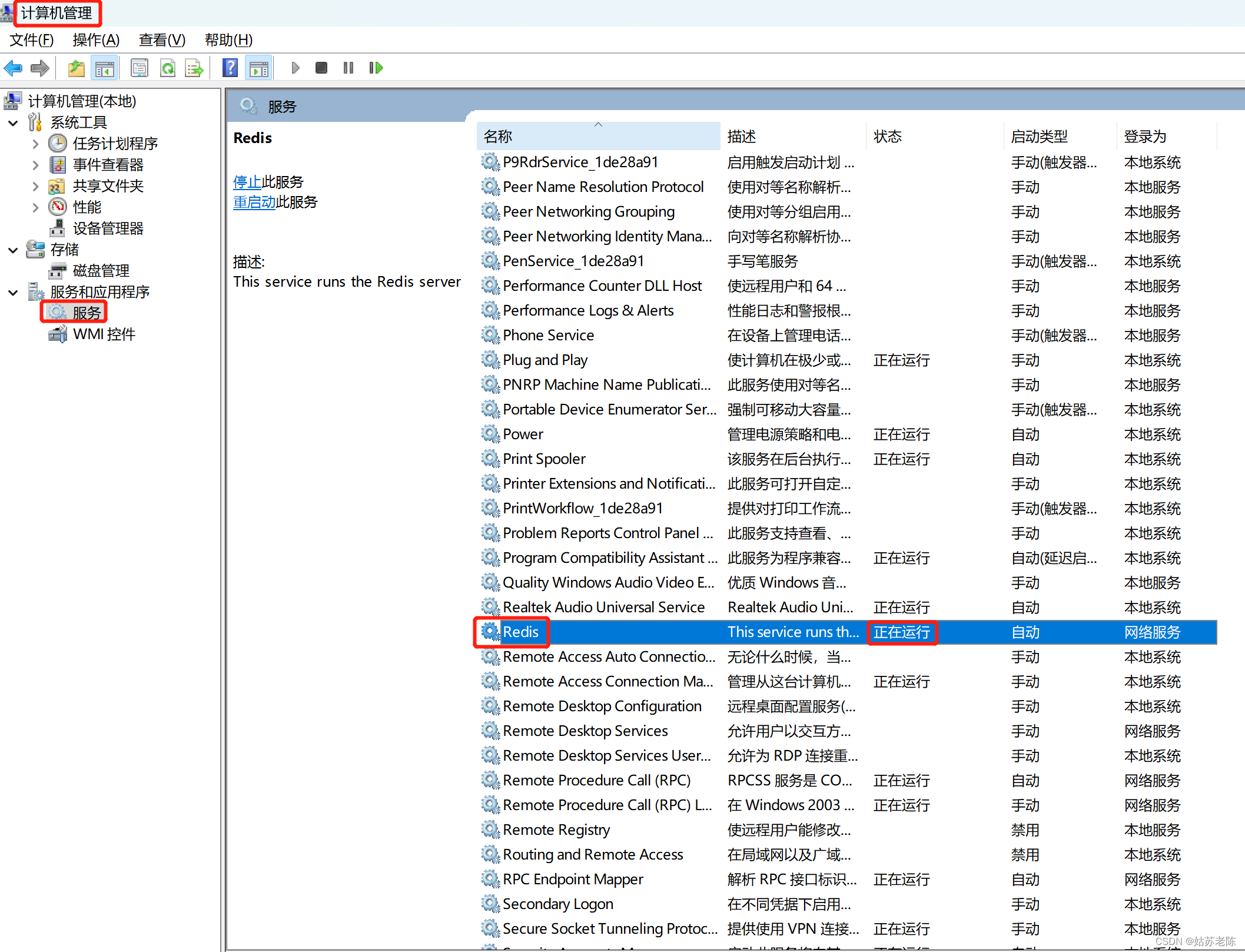Image resolution: width=1245 pixels, height=952 pixels.
Task: Open the 文件(F) menu
Action: pos(32,40)
